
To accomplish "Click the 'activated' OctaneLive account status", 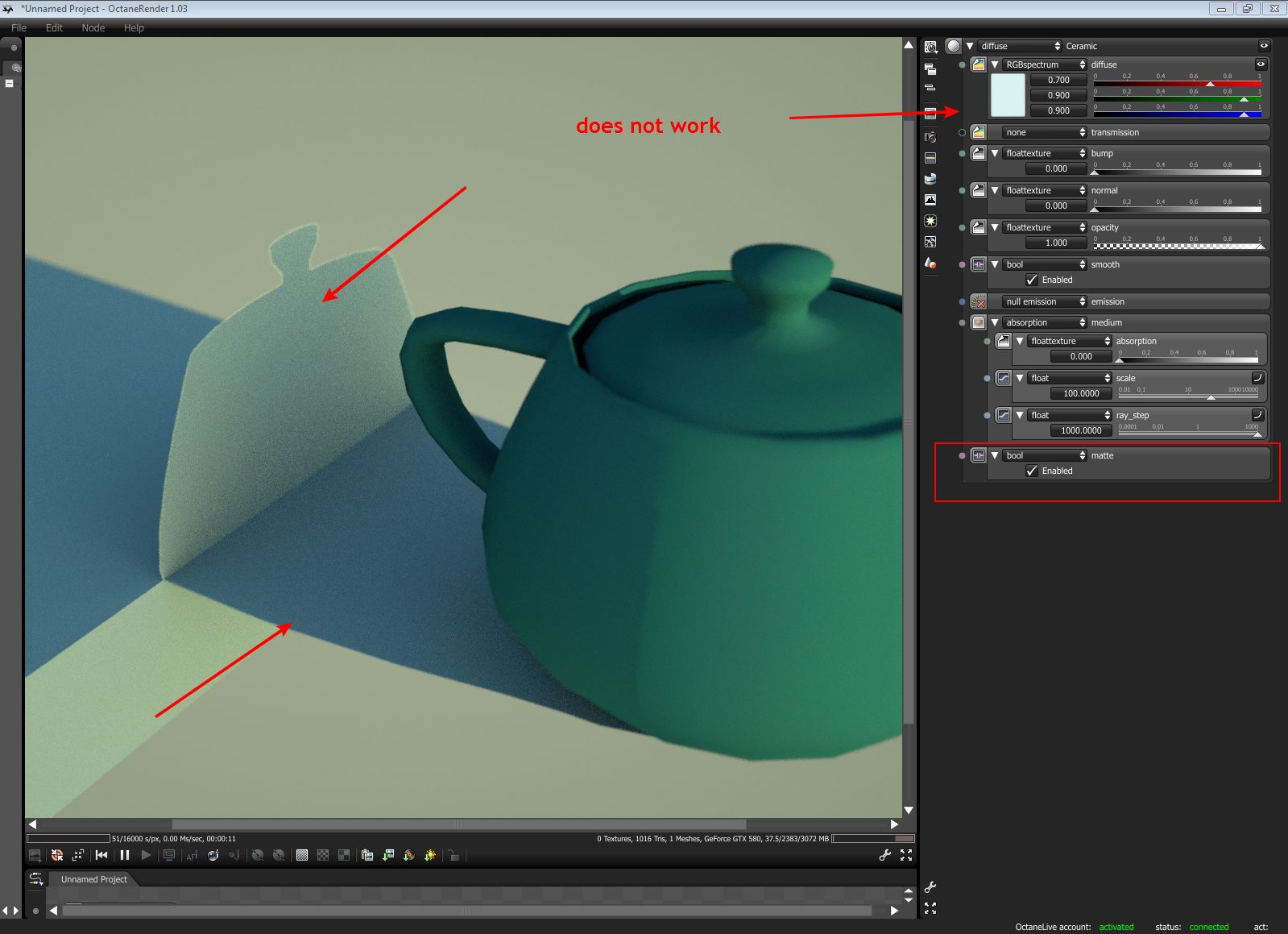I will tap(1116, 927).
